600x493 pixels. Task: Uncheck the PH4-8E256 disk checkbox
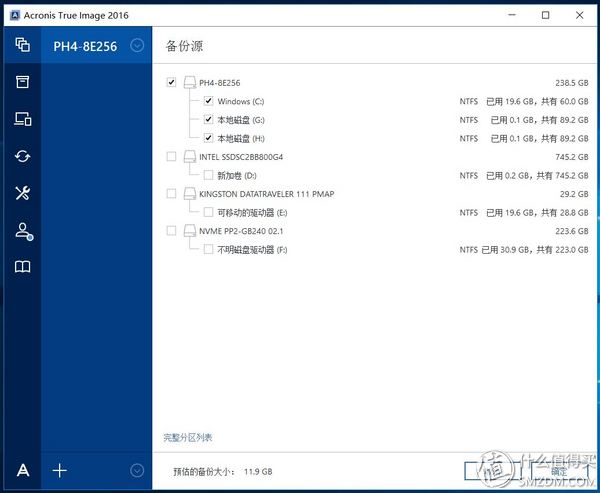point(171,82)
